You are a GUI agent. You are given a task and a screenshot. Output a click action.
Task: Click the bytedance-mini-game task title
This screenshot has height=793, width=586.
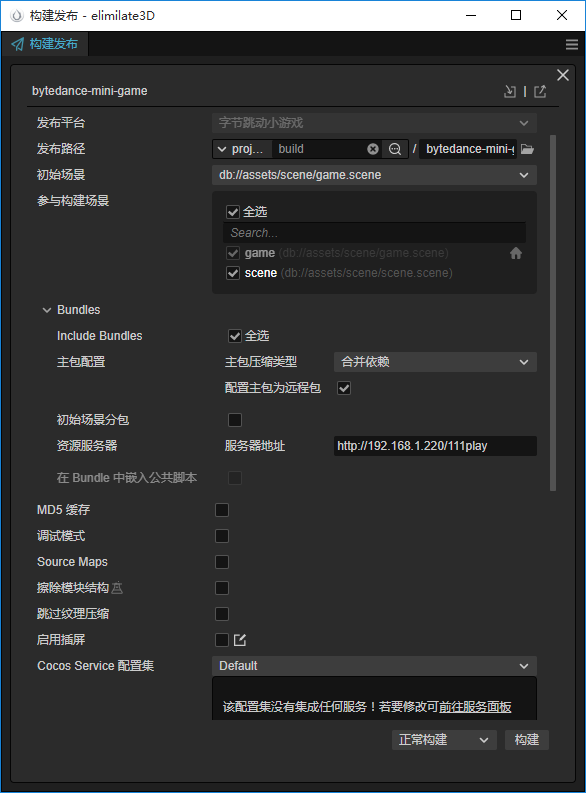click(89, 91)
